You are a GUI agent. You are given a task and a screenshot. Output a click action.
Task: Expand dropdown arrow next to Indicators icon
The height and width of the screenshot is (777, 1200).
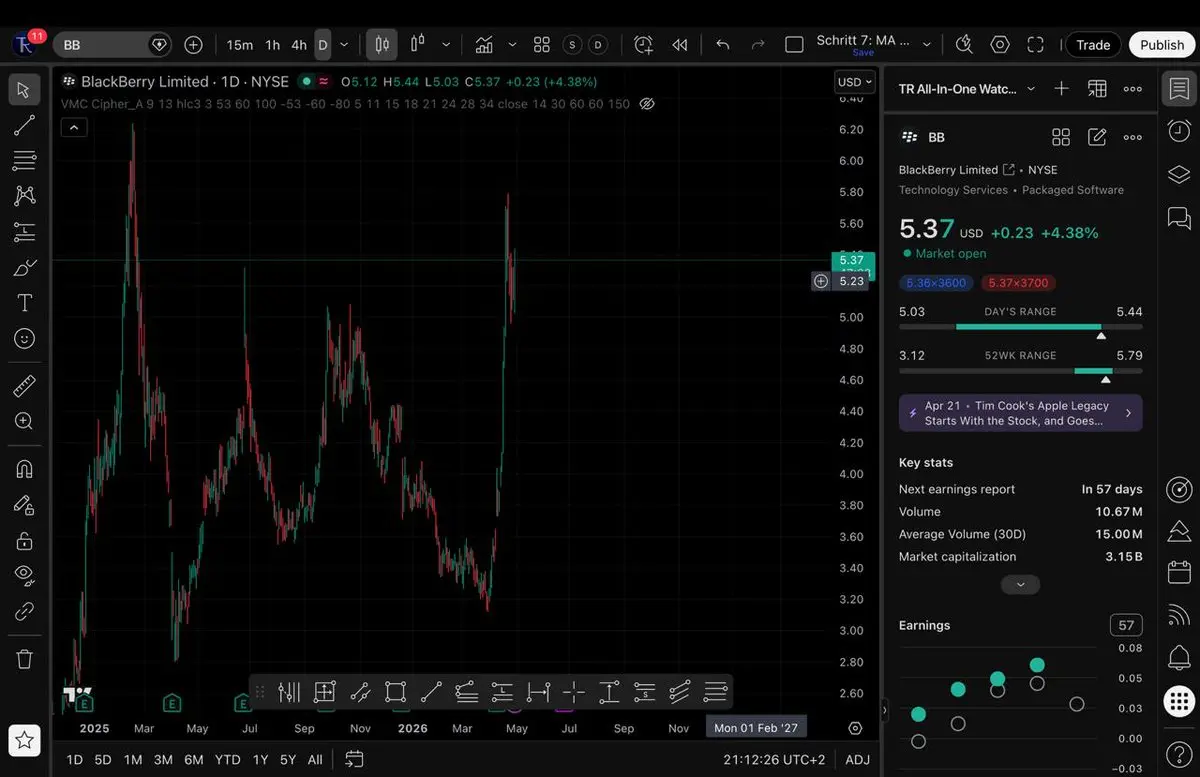[512, 45]
